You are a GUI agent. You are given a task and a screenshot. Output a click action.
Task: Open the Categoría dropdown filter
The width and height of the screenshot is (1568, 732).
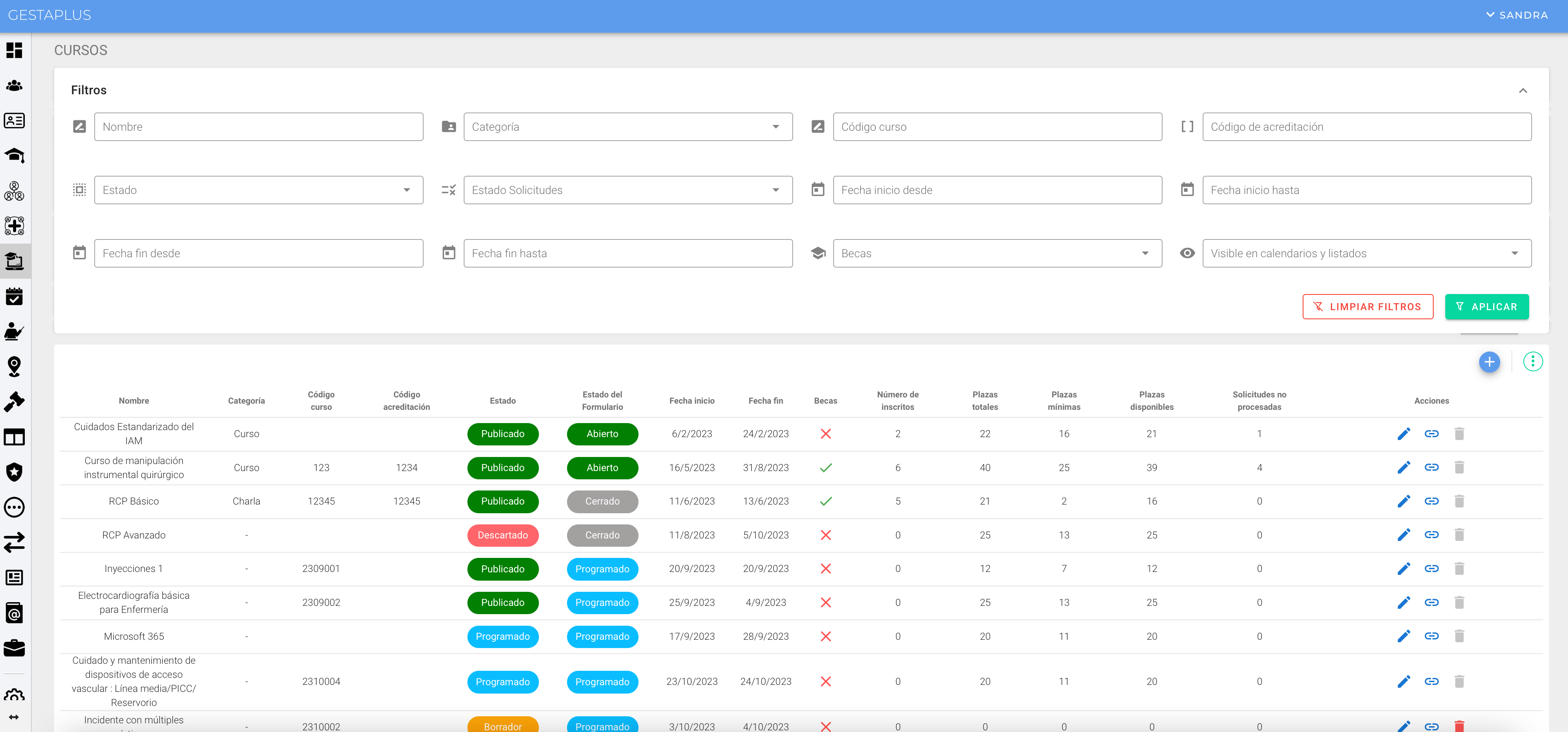click(x=627, y=127)
